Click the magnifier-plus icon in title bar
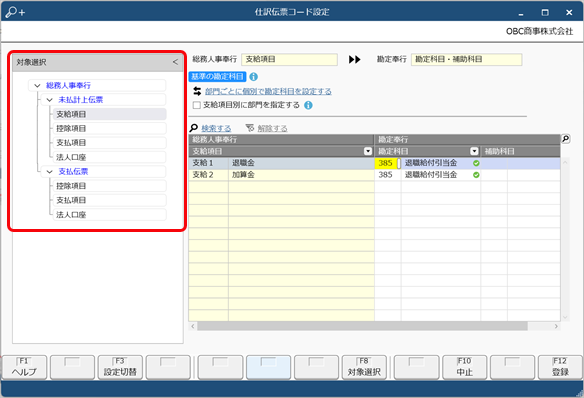Viewport: 584px width, 398px height. pos(15,12)
